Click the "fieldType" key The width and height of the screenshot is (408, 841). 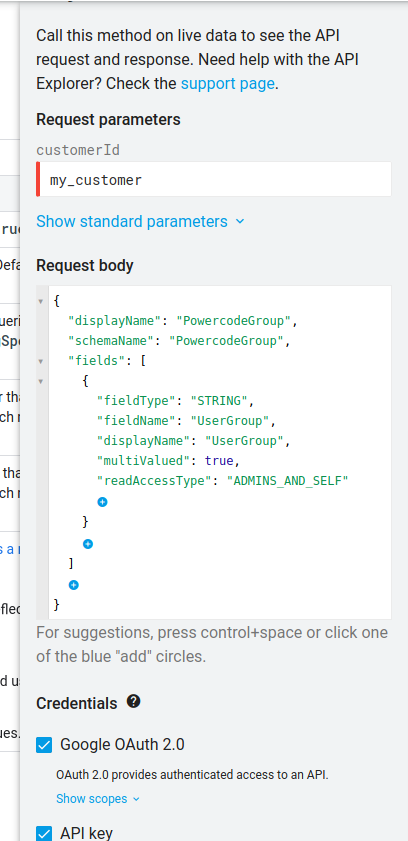(x=137, y=401)
